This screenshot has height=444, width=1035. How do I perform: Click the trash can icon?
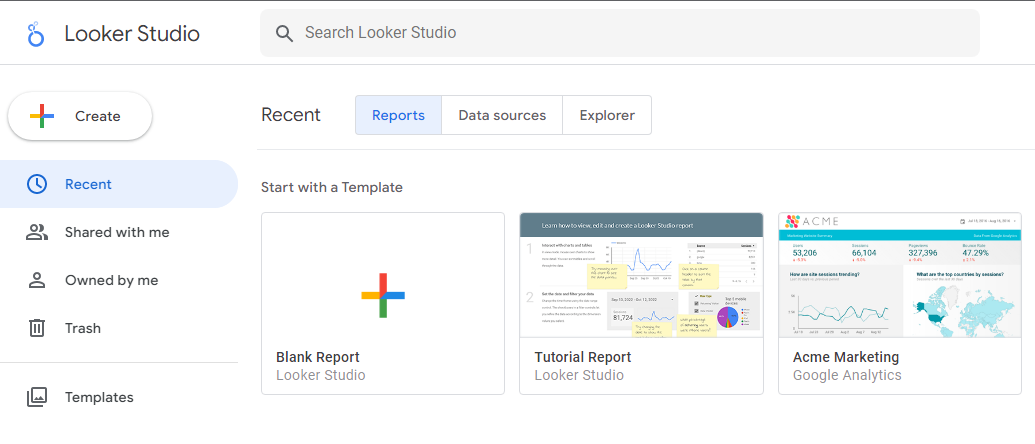click(x=36, y=328)
